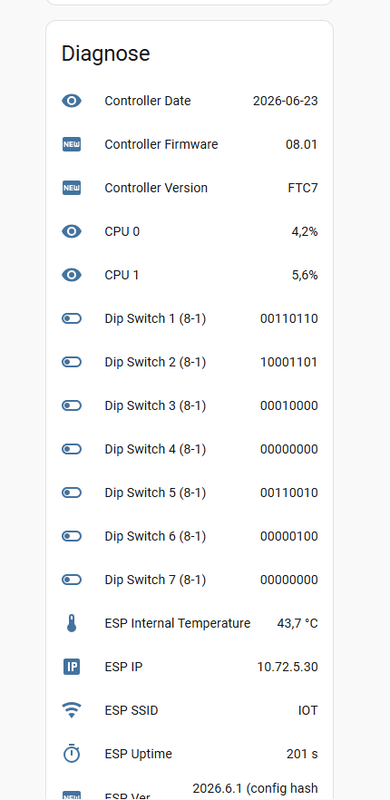Click dip switch value 10001101
Screen dimensions: 390x800
coord(289,362)
